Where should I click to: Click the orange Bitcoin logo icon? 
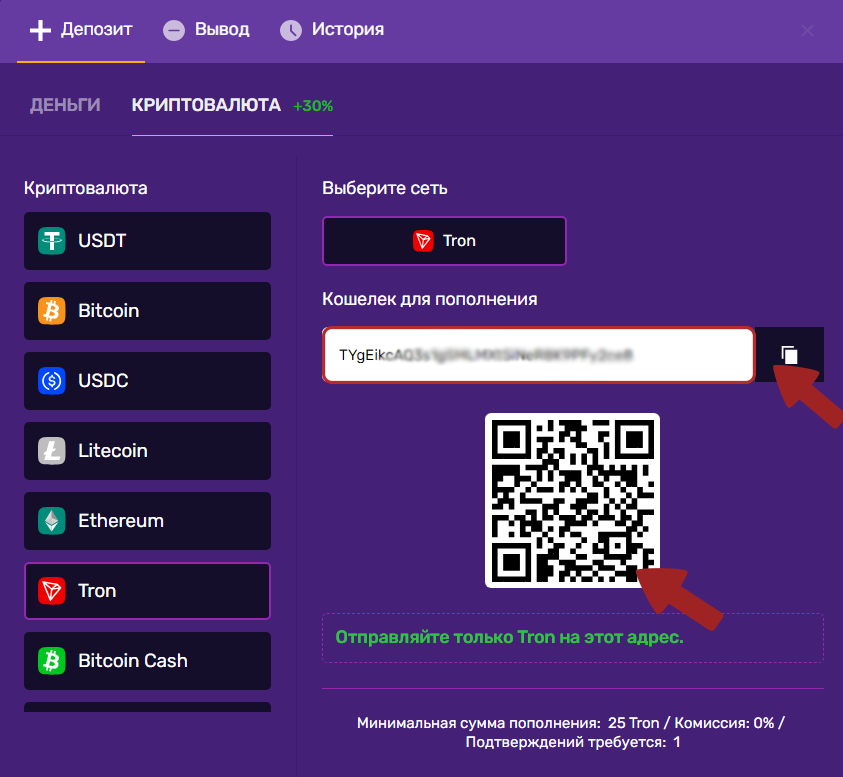point(52,311)
